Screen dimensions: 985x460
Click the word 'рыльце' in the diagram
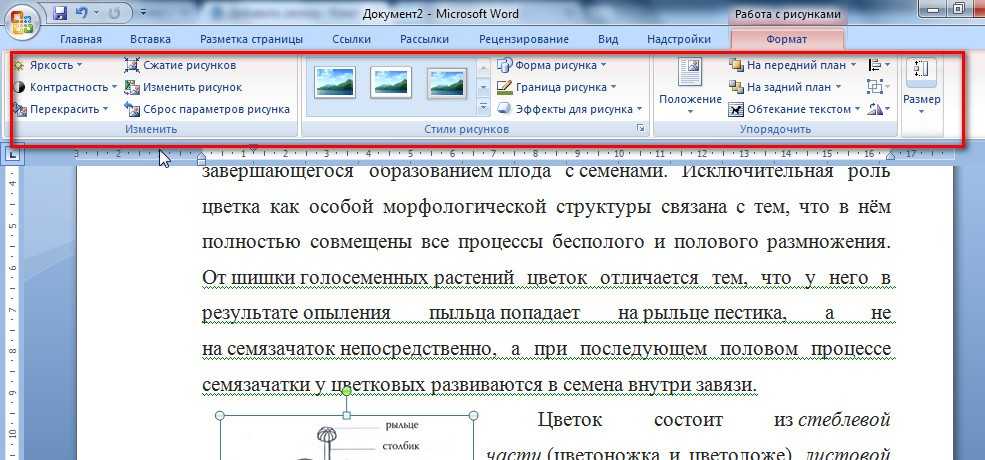click(x=401, y=425)
